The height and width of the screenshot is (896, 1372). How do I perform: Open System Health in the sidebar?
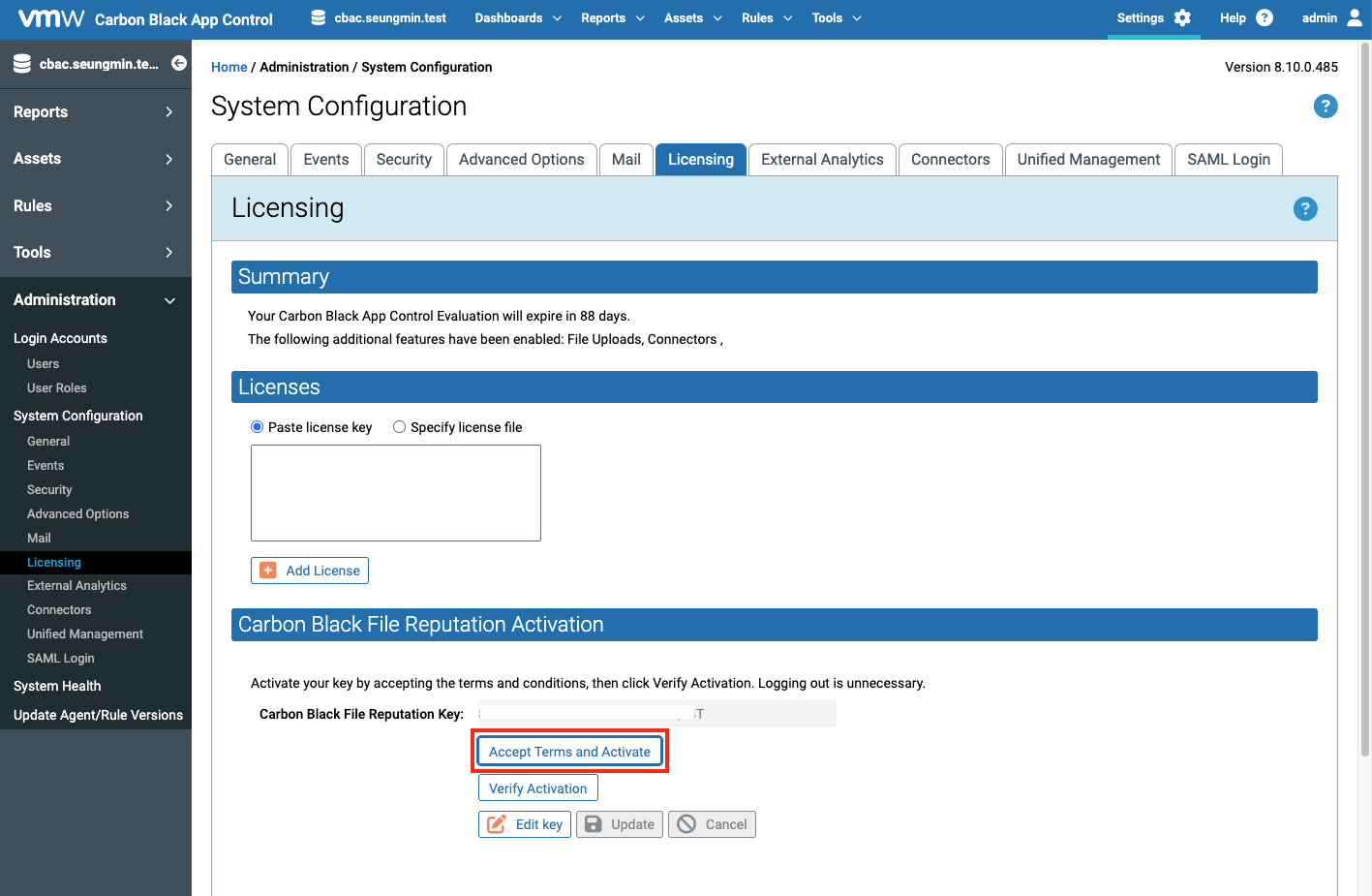click(x=57, y=686)
